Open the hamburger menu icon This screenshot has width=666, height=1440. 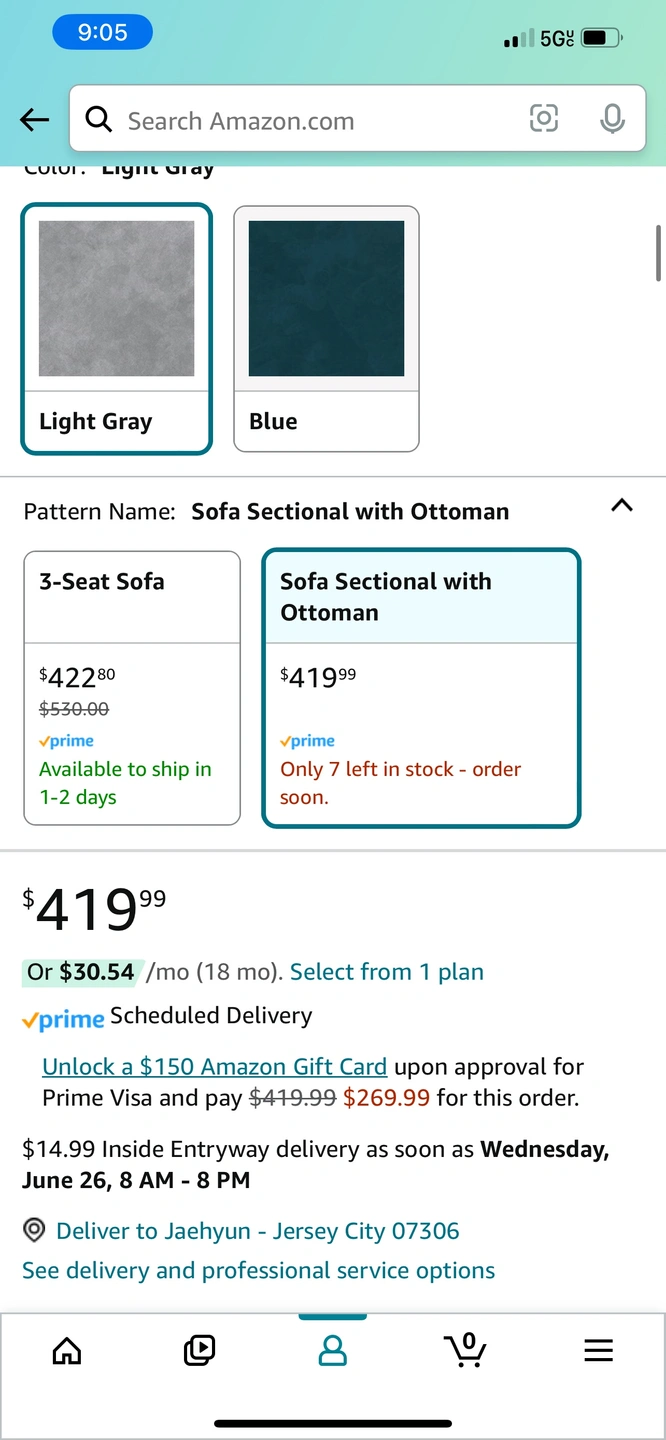tap(598, 1351)
